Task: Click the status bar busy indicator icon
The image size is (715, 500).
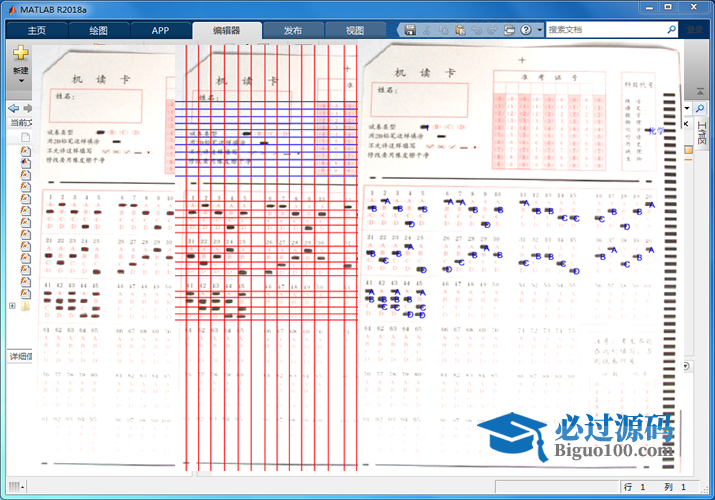Action: click(x=14, y=487)
